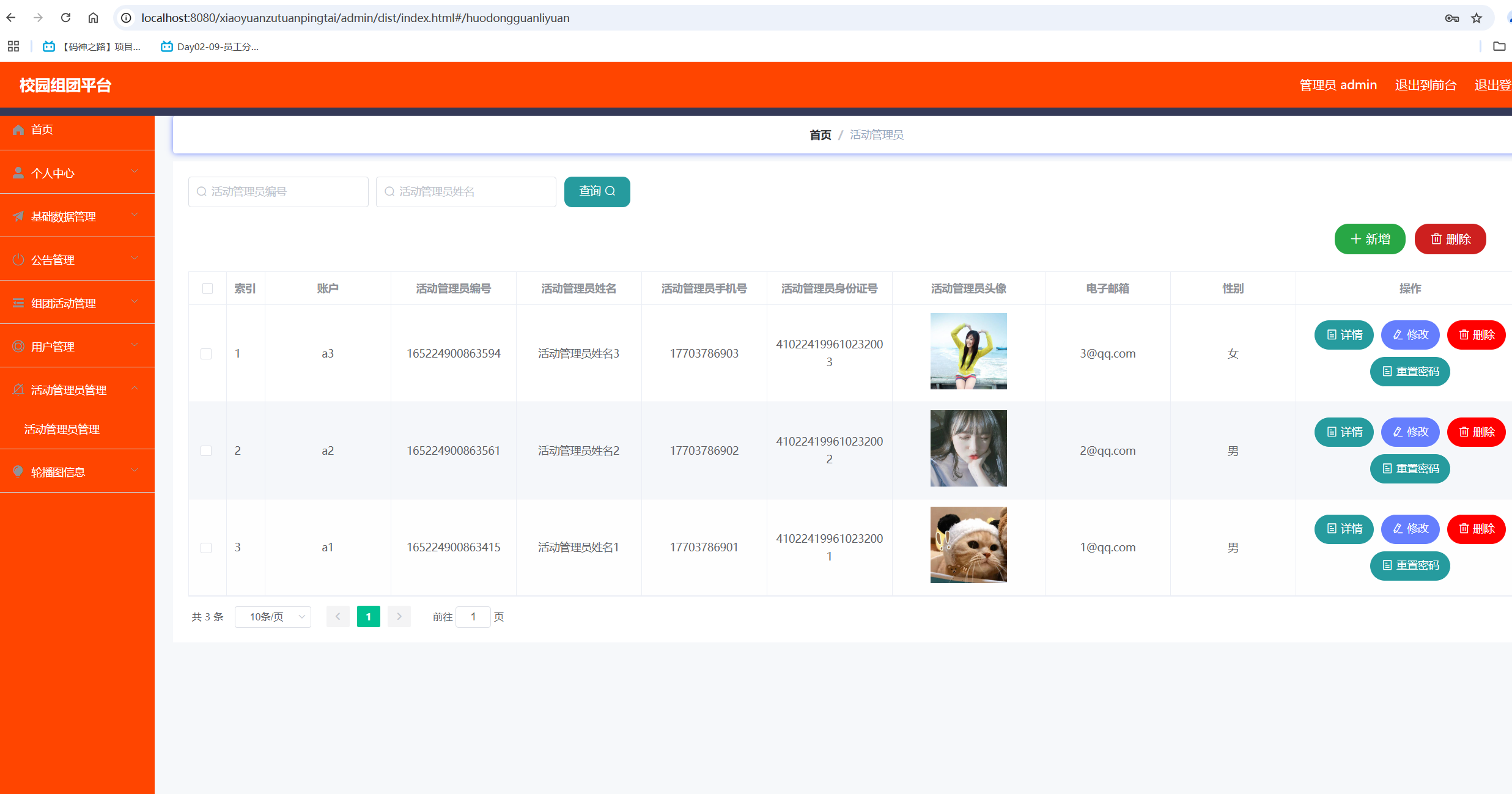Reload the page with refresh icon

(65, 18)
